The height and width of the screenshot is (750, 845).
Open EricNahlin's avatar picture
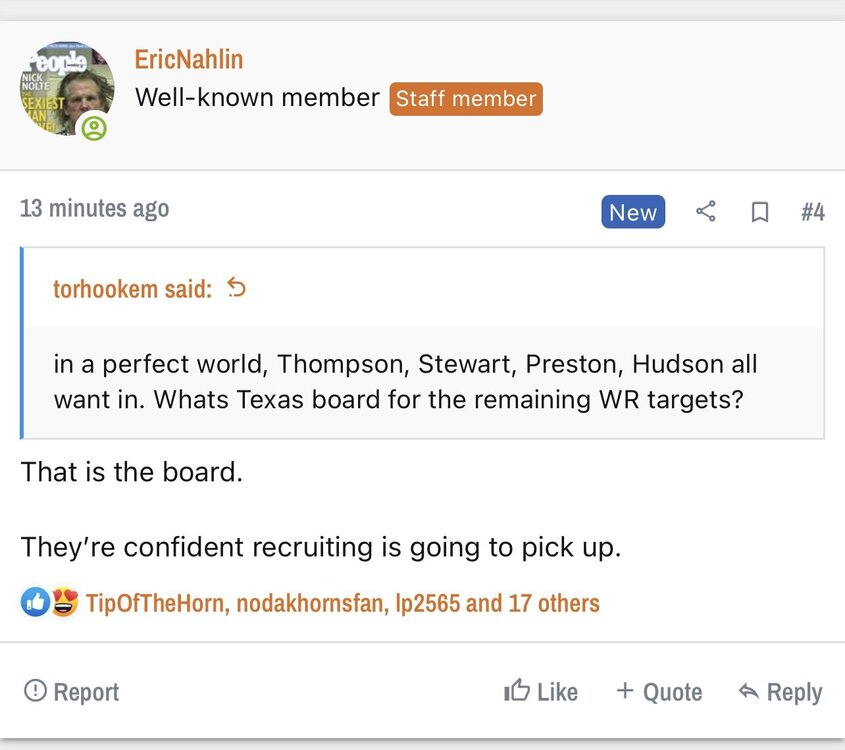pos(65,88)
